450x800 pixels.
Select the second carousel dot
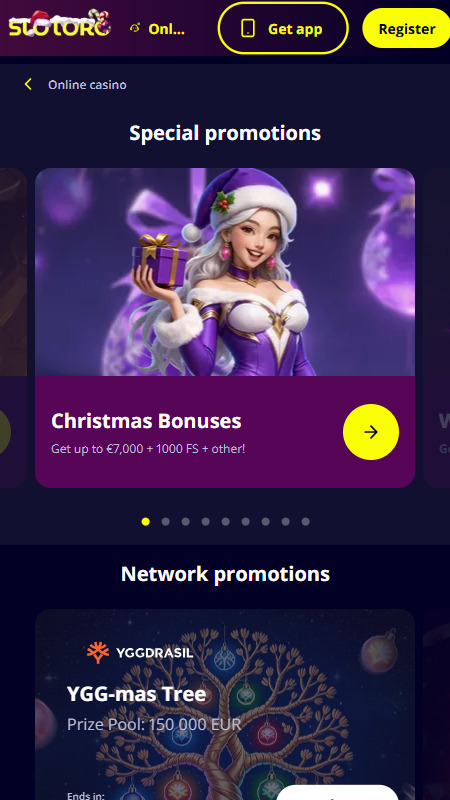165,521
